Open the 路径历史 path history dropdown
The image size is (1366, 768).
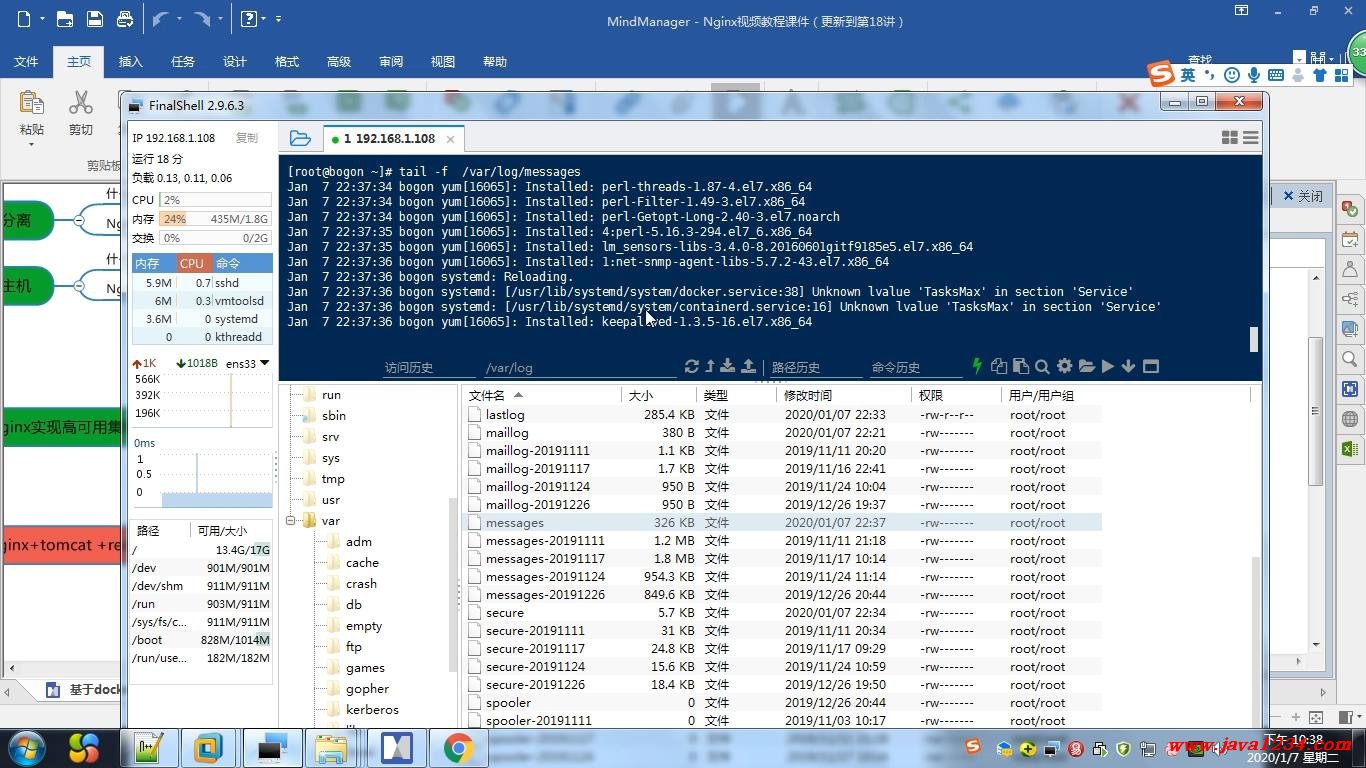[816, 367]
